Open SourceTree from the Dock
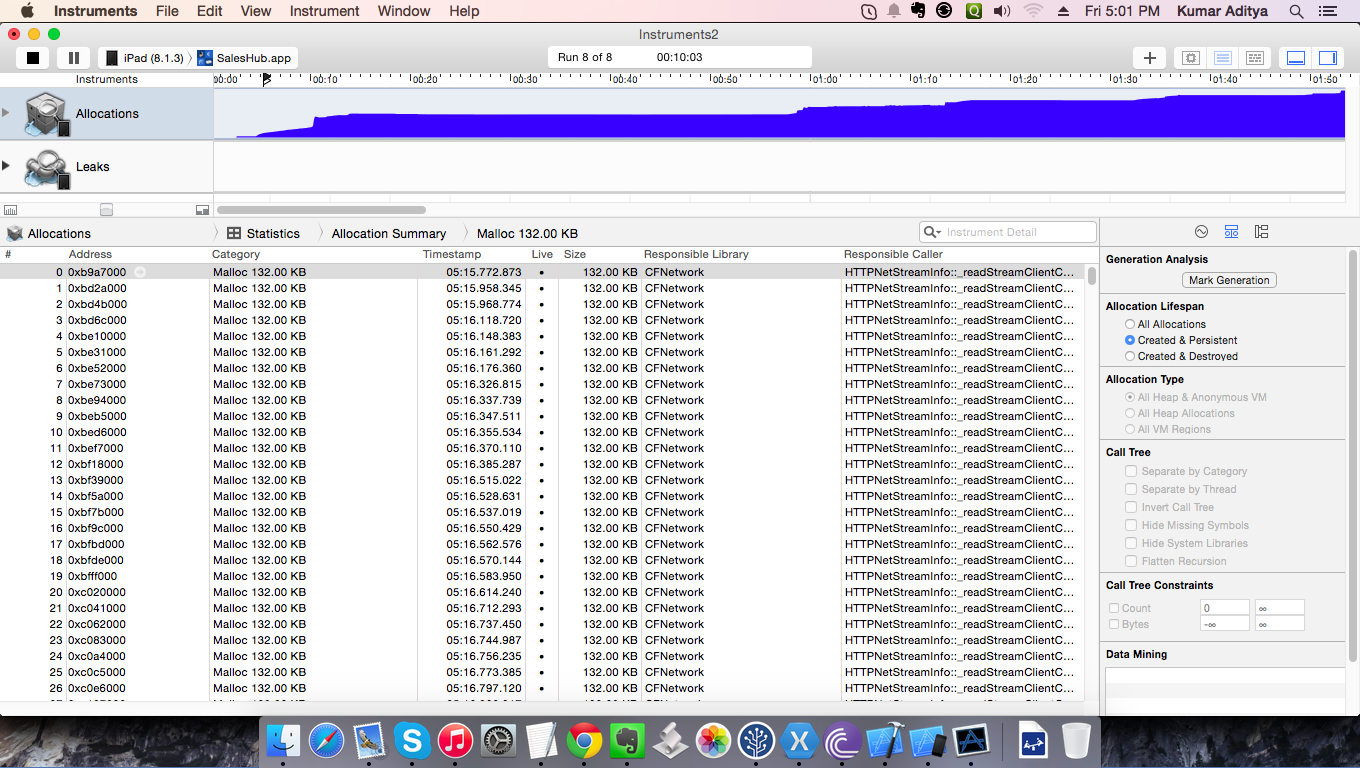 click(x=756, y=741)
